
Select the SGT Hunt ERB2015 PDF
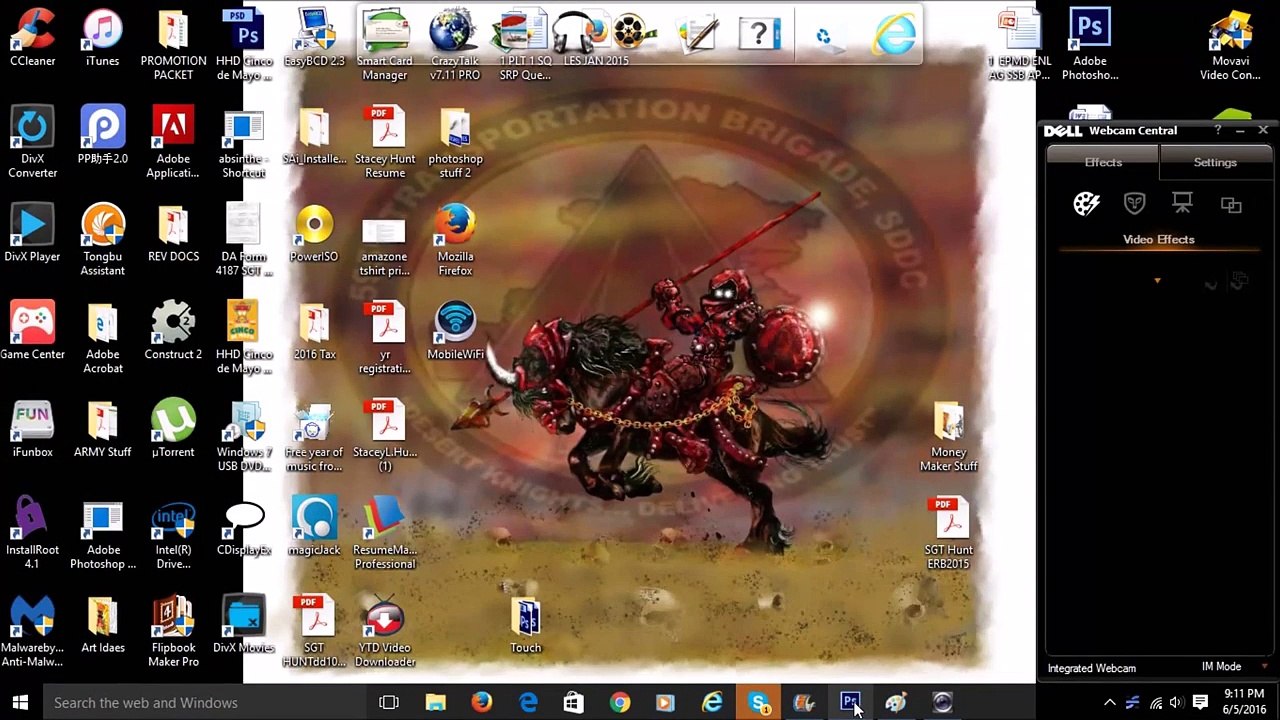(948, 534)
